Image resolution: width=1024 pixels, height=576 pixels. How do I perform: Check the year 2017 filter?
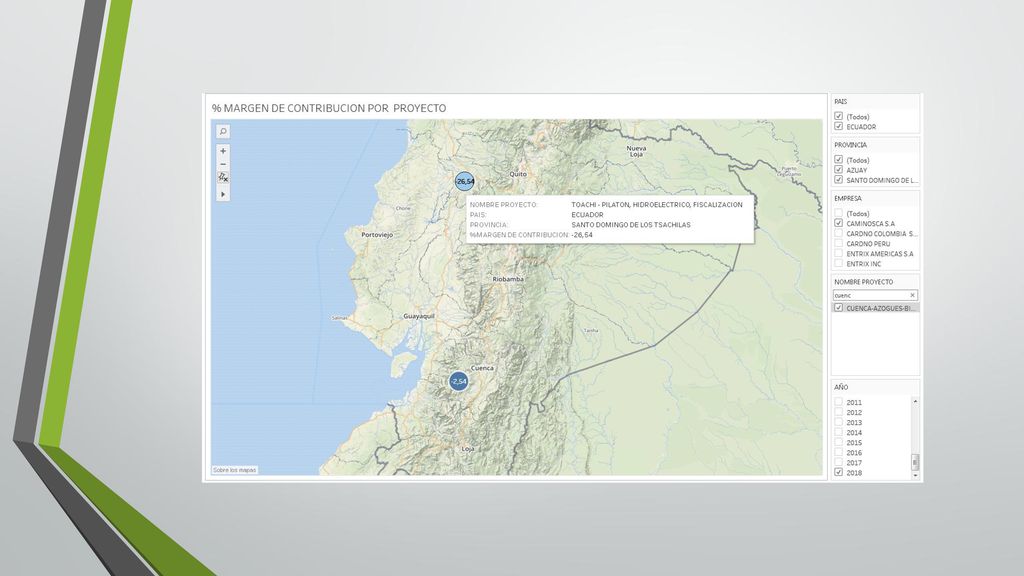pyautogui.click(x=839, y=462)
